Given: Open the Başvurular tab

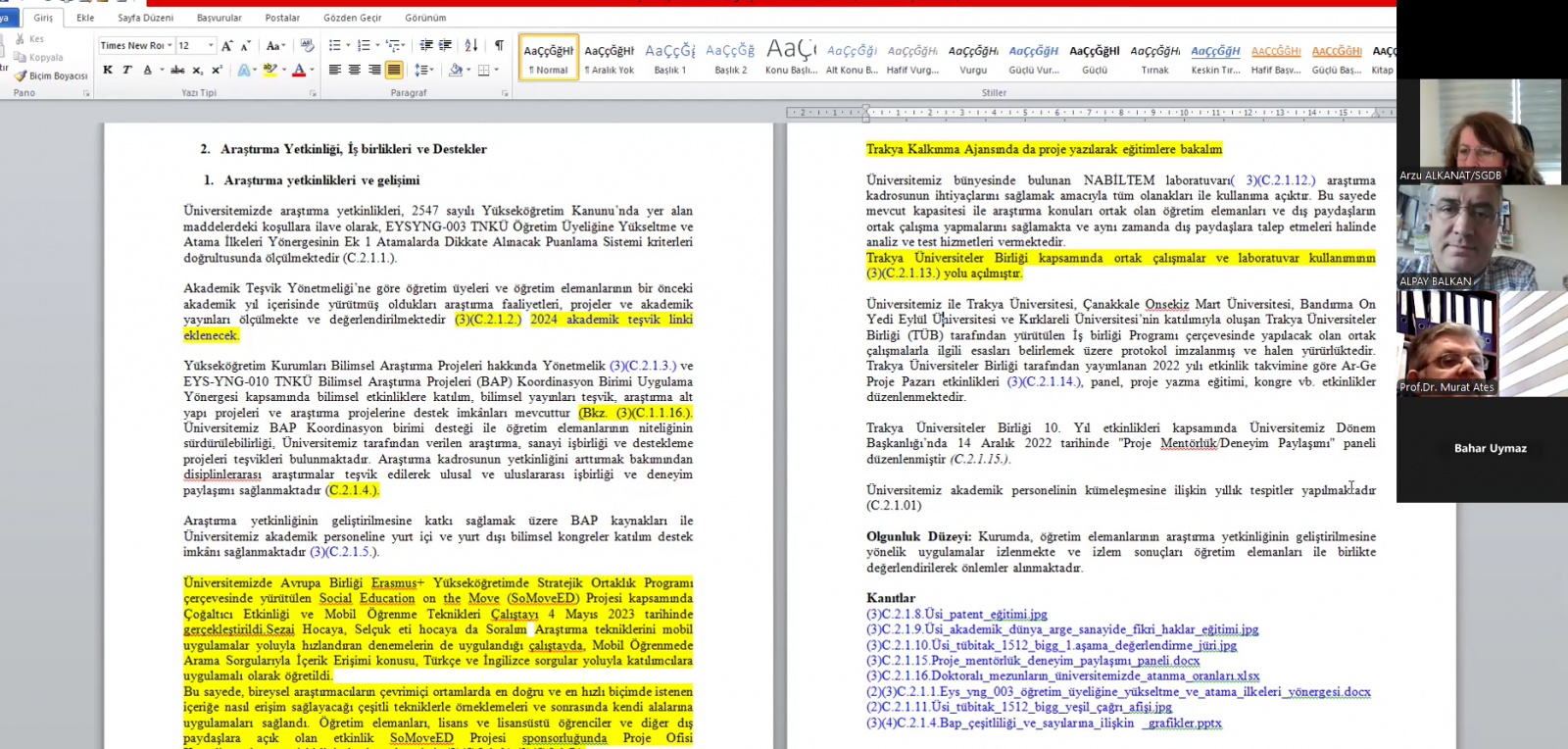Looking at the screenshot, I should [x=220, y=18].
